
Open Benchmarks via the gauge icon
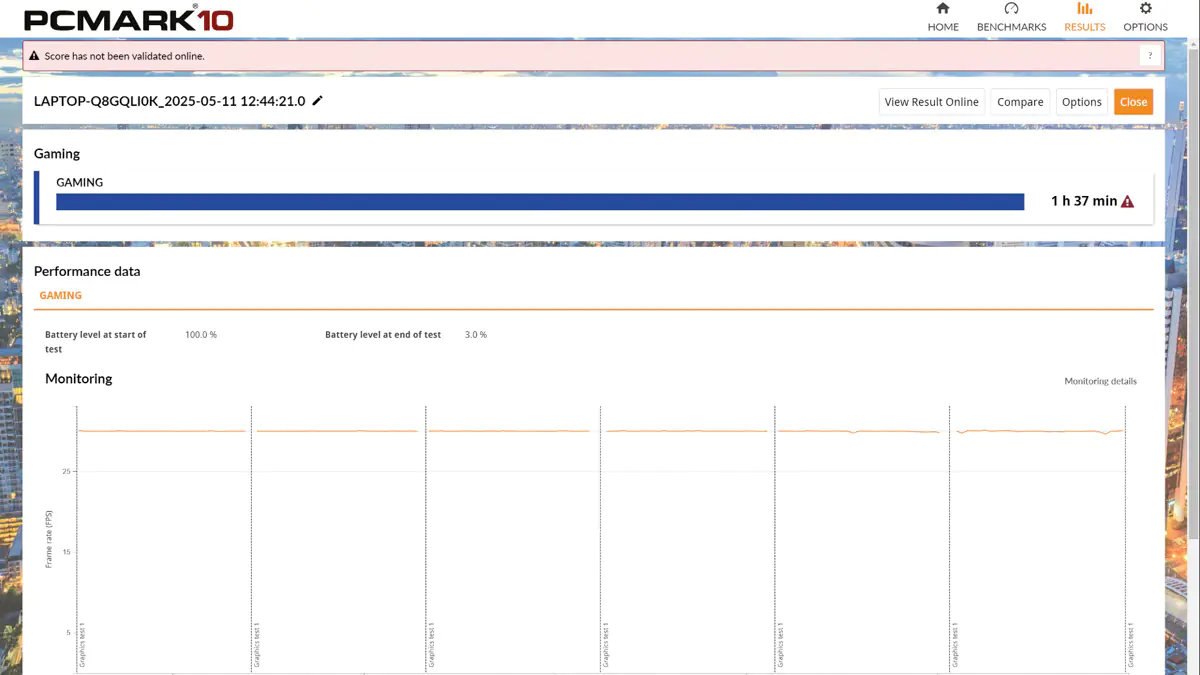point(1011,9)
